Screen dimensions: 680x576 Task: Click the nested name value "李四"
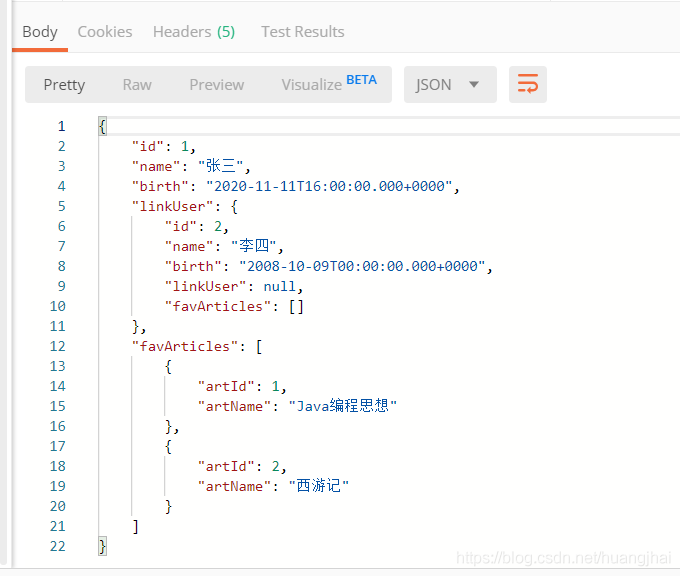(x=254, y=246)
